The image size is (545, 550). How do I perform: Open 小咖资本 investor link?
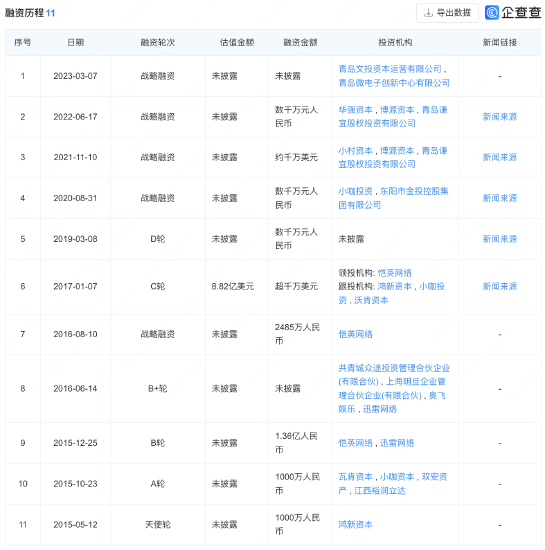coord(397,477)
